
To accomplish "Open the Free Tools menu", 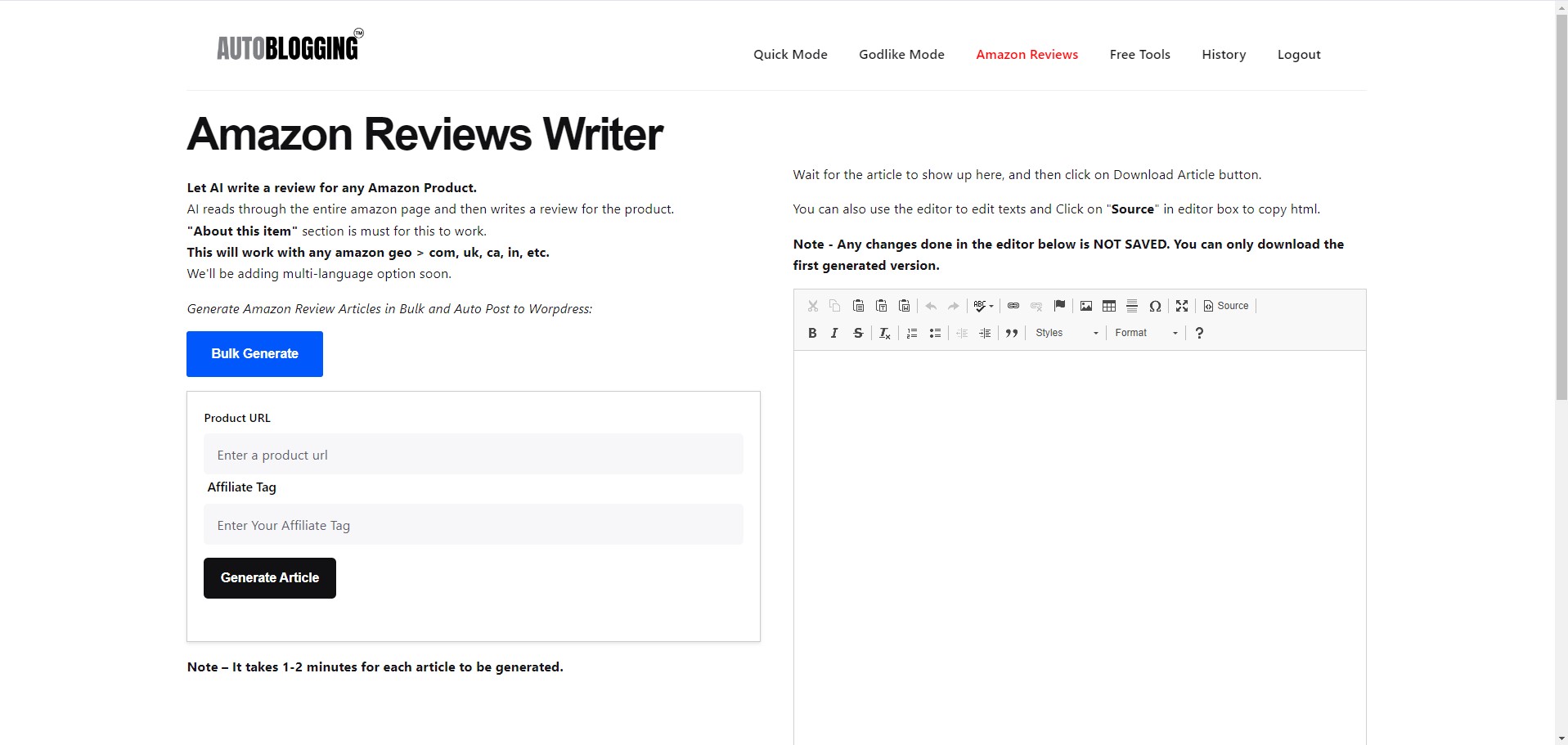I will 1139,55.
